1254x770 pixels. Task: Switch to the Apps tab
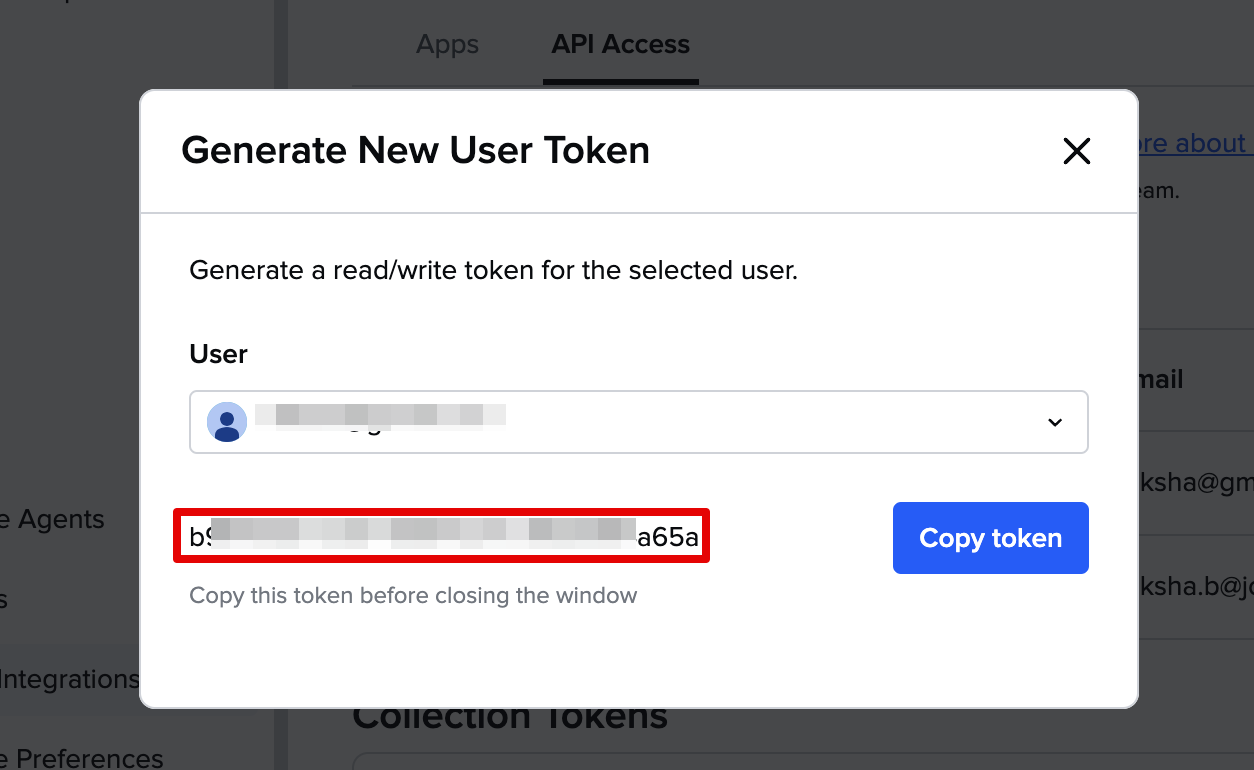[447, 45]
